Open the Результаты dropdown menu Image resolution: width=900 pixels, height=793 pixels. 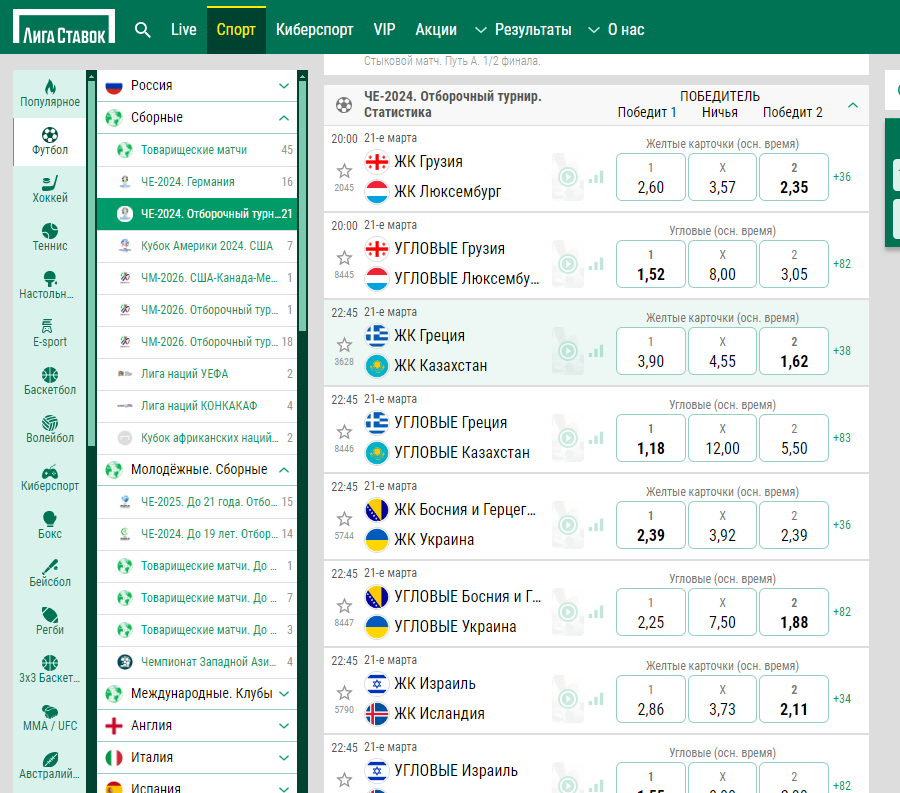[x=523, y=30]
